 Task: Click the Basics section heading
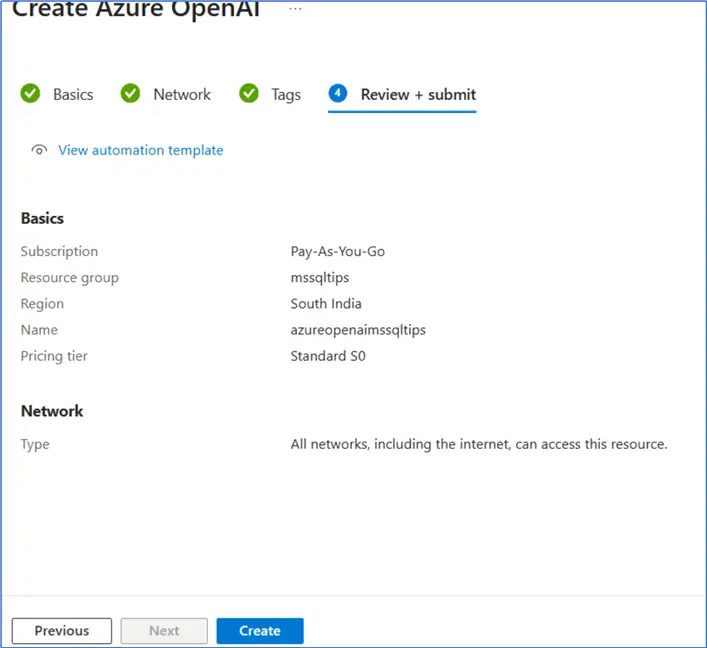point(42,218)
